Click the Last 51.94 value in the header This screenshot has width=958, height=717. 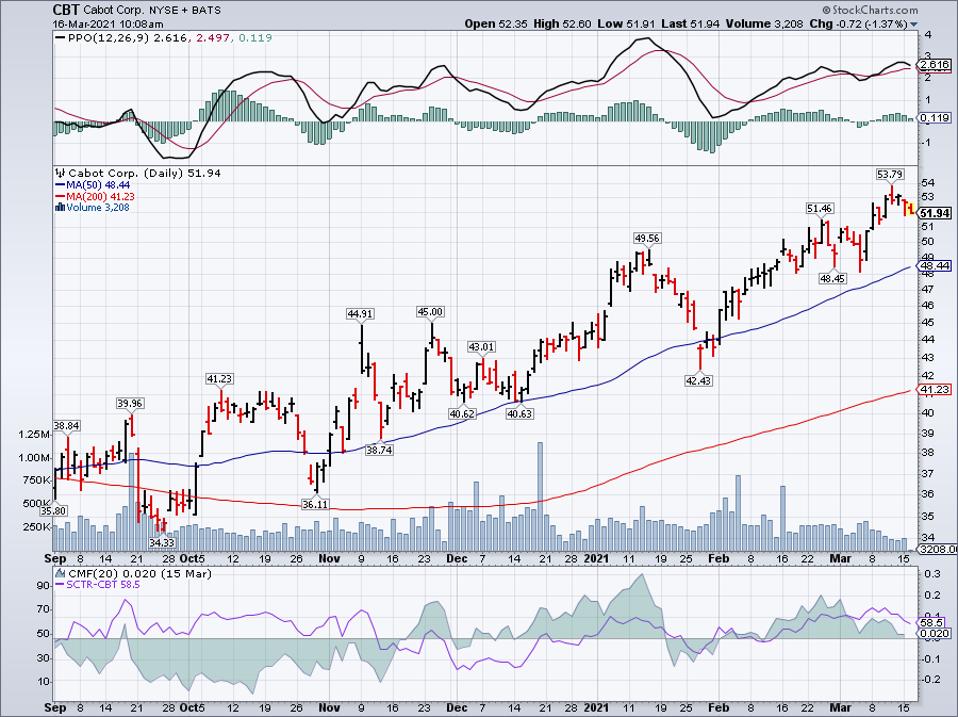690,24
